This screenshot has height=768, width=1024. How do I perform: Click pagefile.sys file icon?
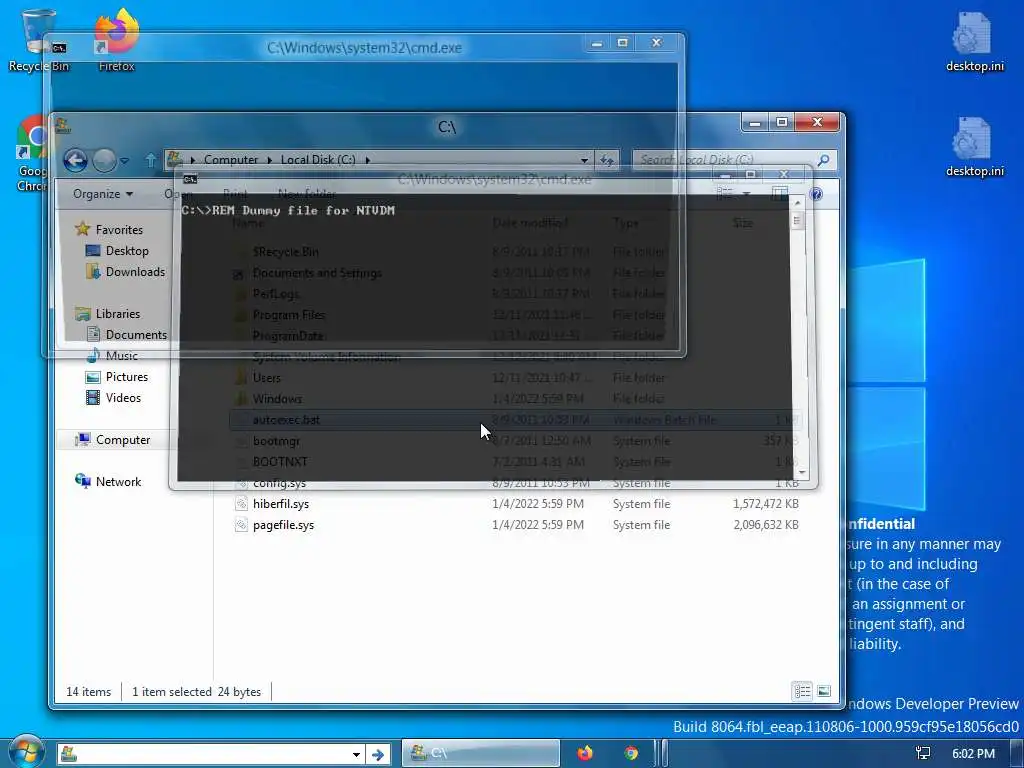[x=242, y=524]
